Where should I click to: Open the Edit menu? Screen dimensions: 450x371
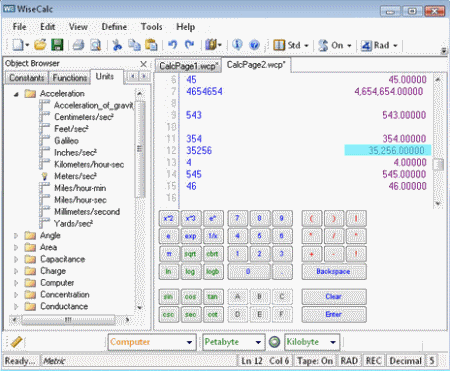click(47, 27)
